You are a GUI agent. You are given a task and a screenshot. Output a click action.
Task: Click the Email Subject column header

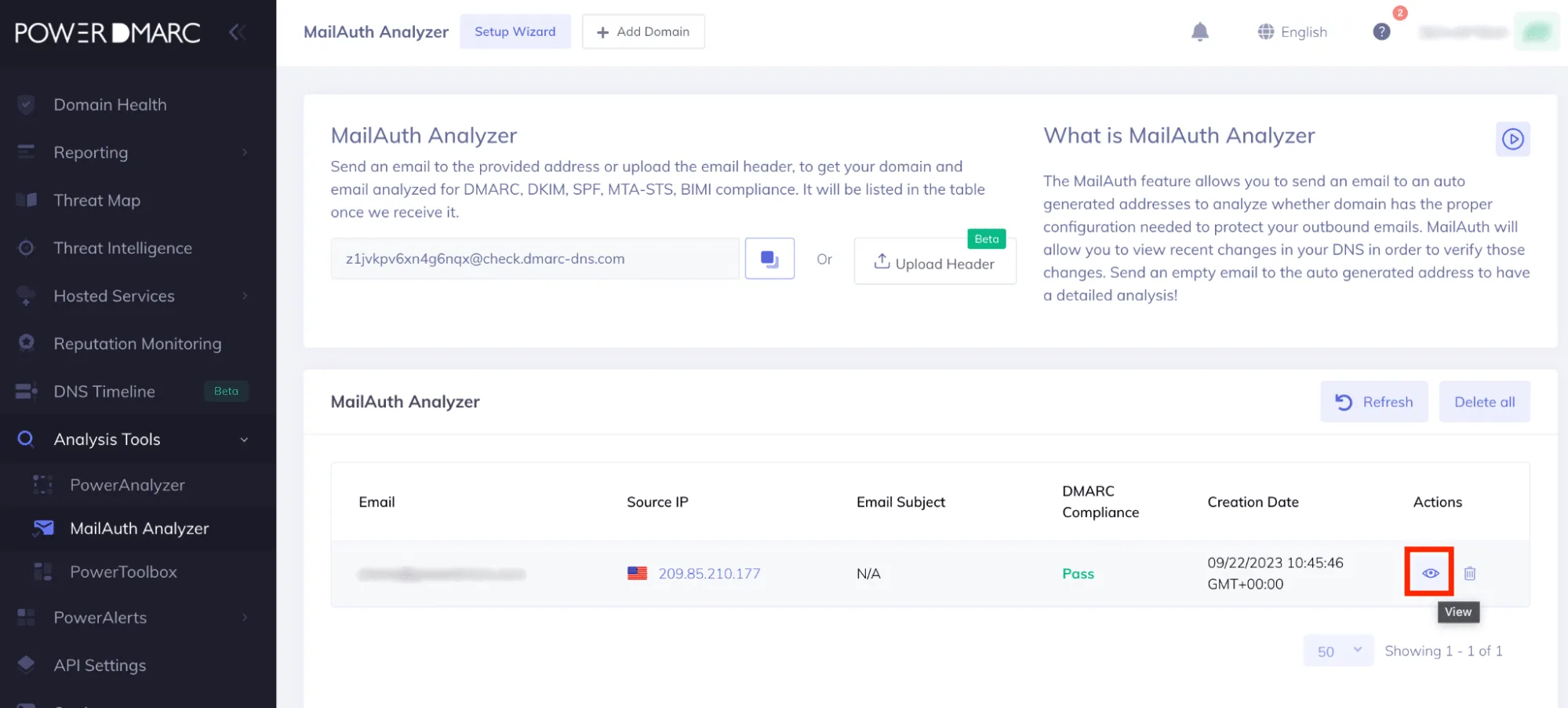point(900,502)
